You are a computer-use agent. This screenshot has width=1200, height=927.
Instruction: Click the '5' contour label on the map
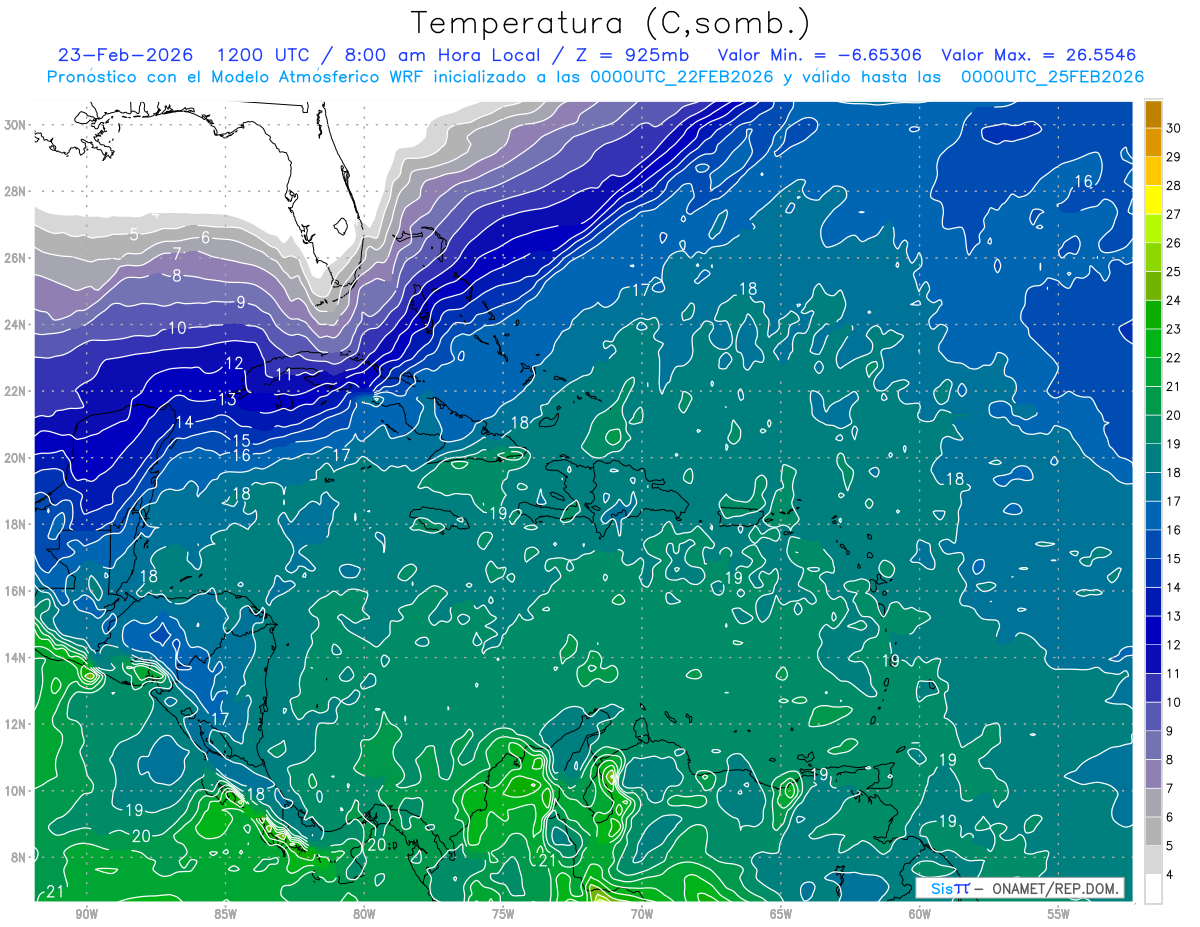[134, 235]
